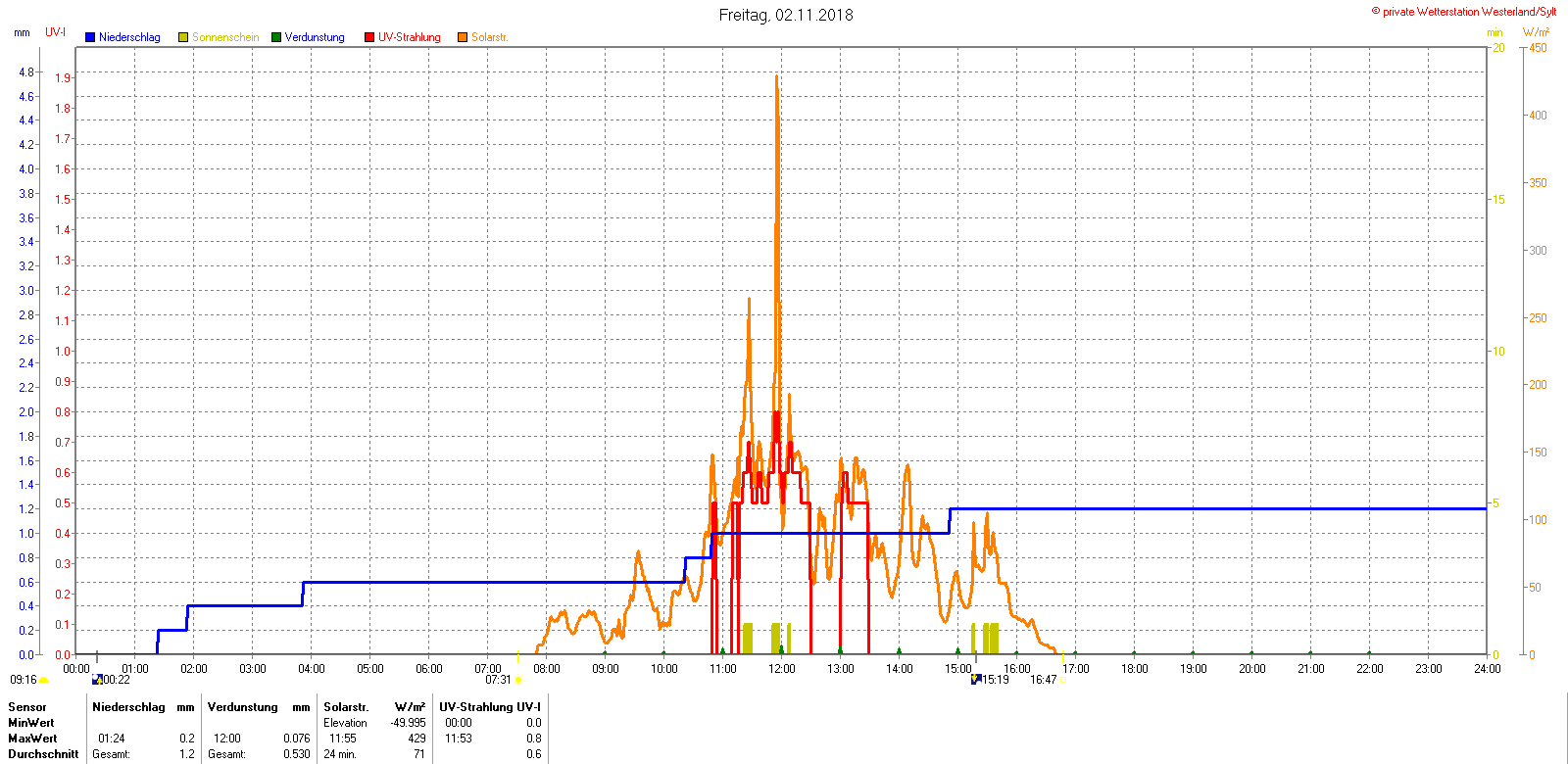Click the 4.8 mark on the mm axis
Image resolution: width=1568 pixels, height=764 pixels.
[26, 72]
